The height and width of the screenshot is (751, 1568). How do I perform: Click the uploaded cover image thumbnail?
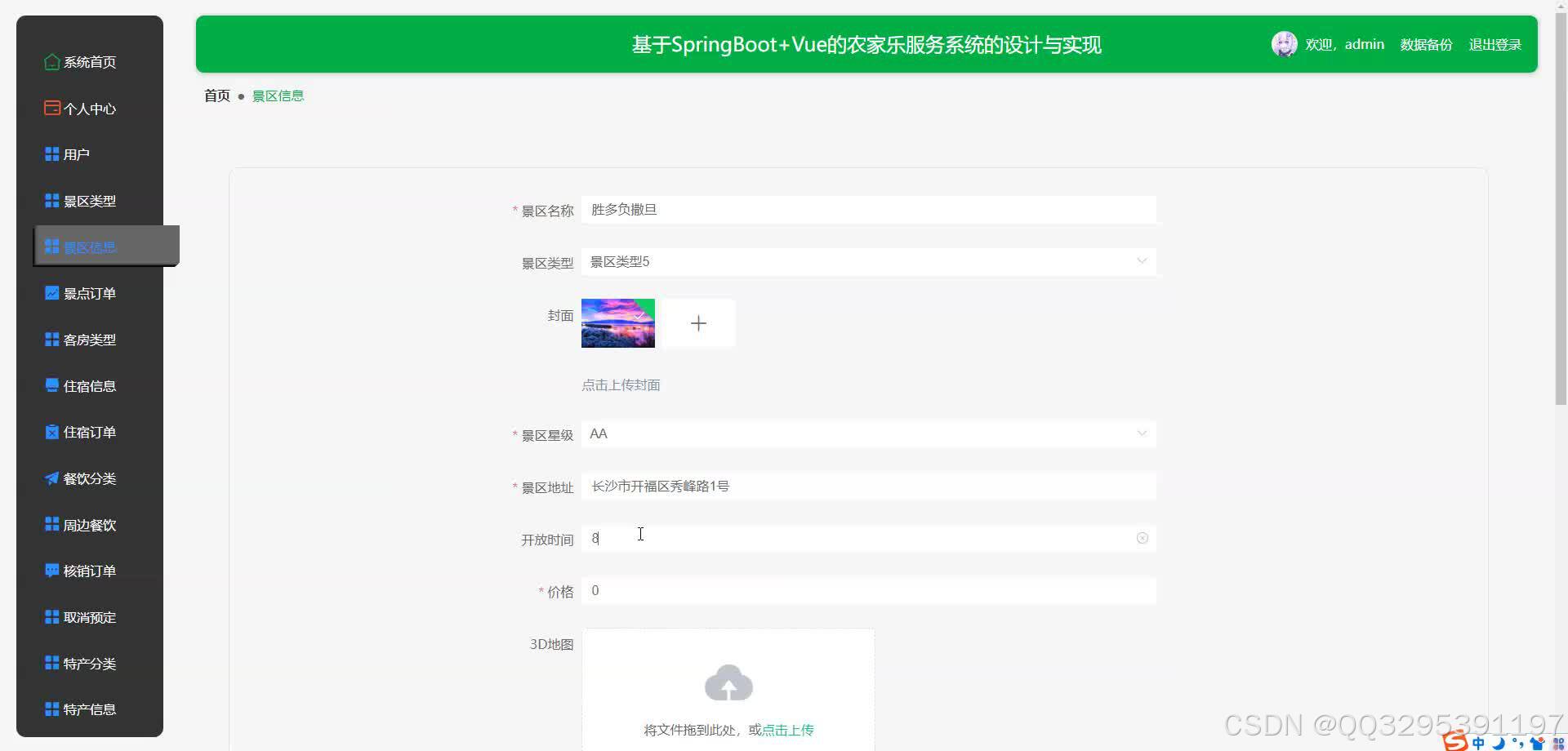(618, 323)
